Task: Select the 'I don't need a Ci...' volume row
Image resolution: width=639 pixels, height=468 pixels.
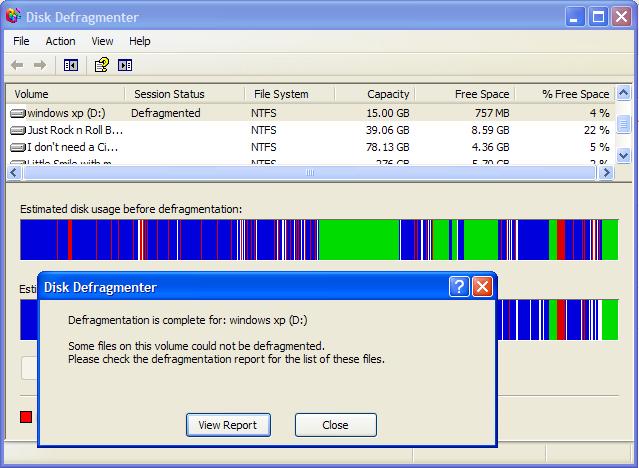Action: click(x=311, y=147)
